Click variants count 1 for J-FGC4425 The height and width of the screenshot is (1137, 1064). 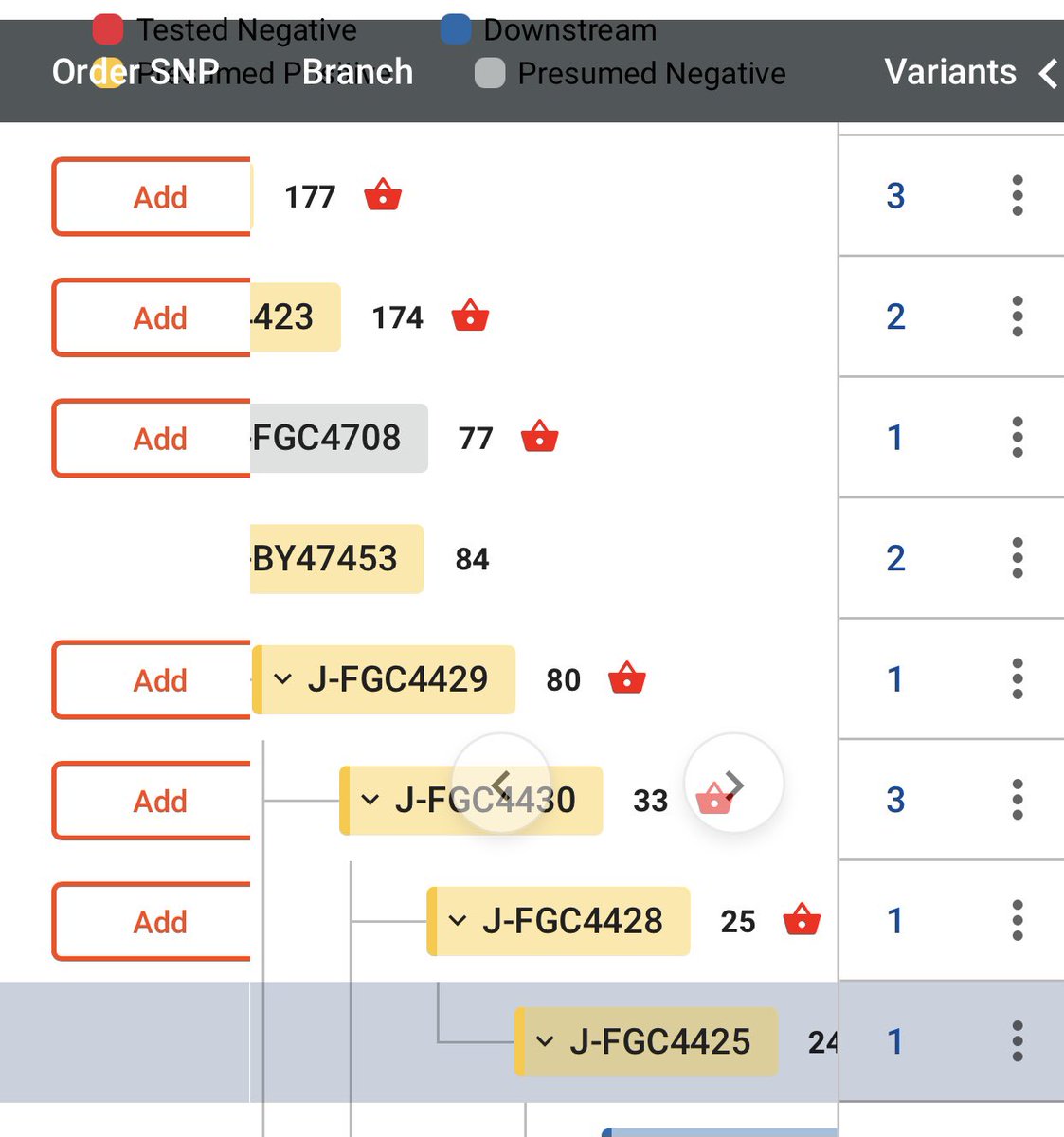pos(895,1041)
